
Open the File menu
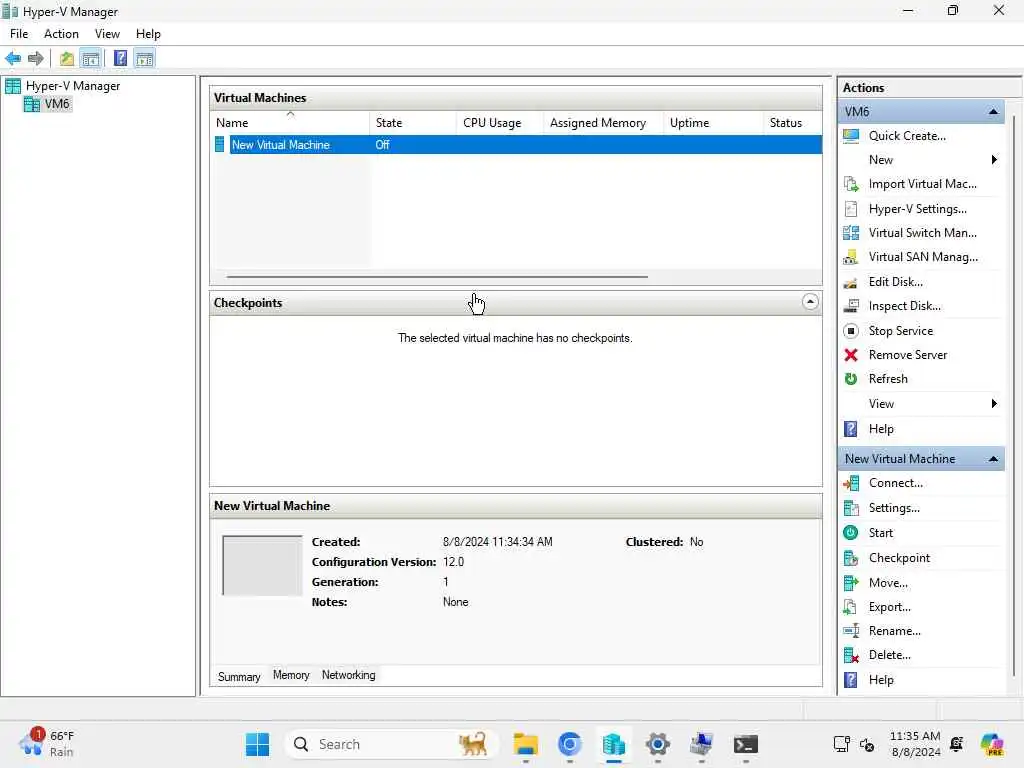tap(19, 34)
